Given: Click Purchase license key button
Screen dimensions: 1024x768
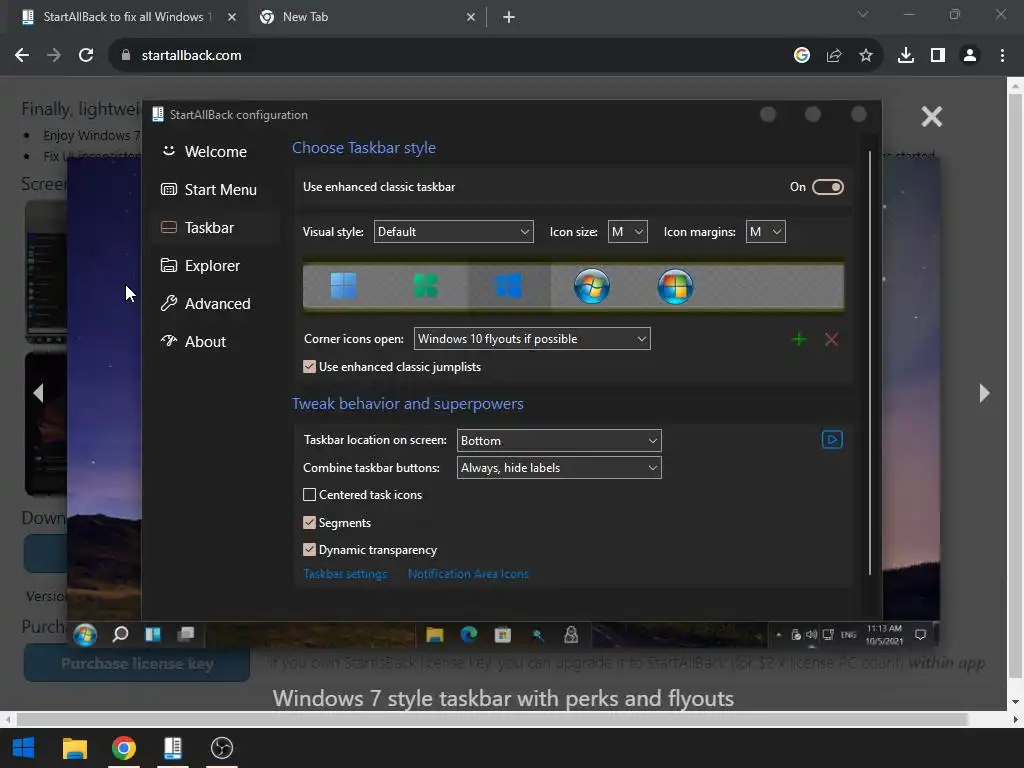Looking at the screenshot, I should (137, 664).
